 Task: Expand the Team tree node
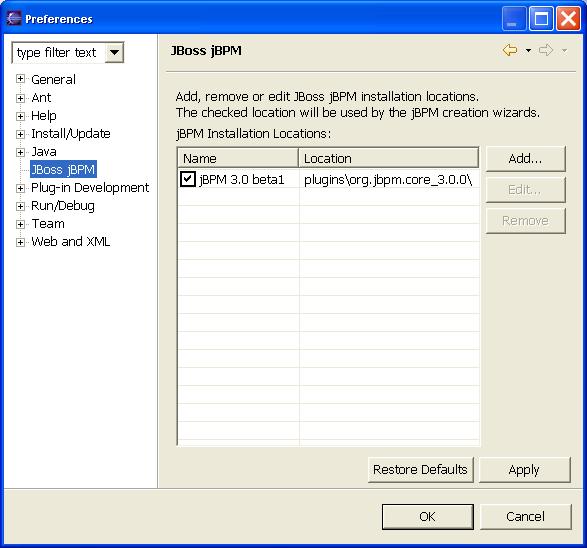(20, 224)
